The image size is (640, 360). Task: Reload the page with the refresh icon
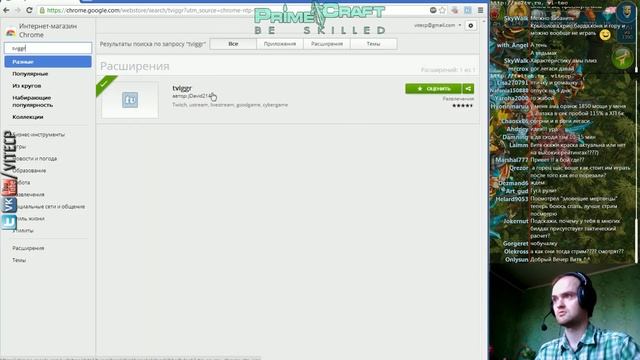point(29,10)
